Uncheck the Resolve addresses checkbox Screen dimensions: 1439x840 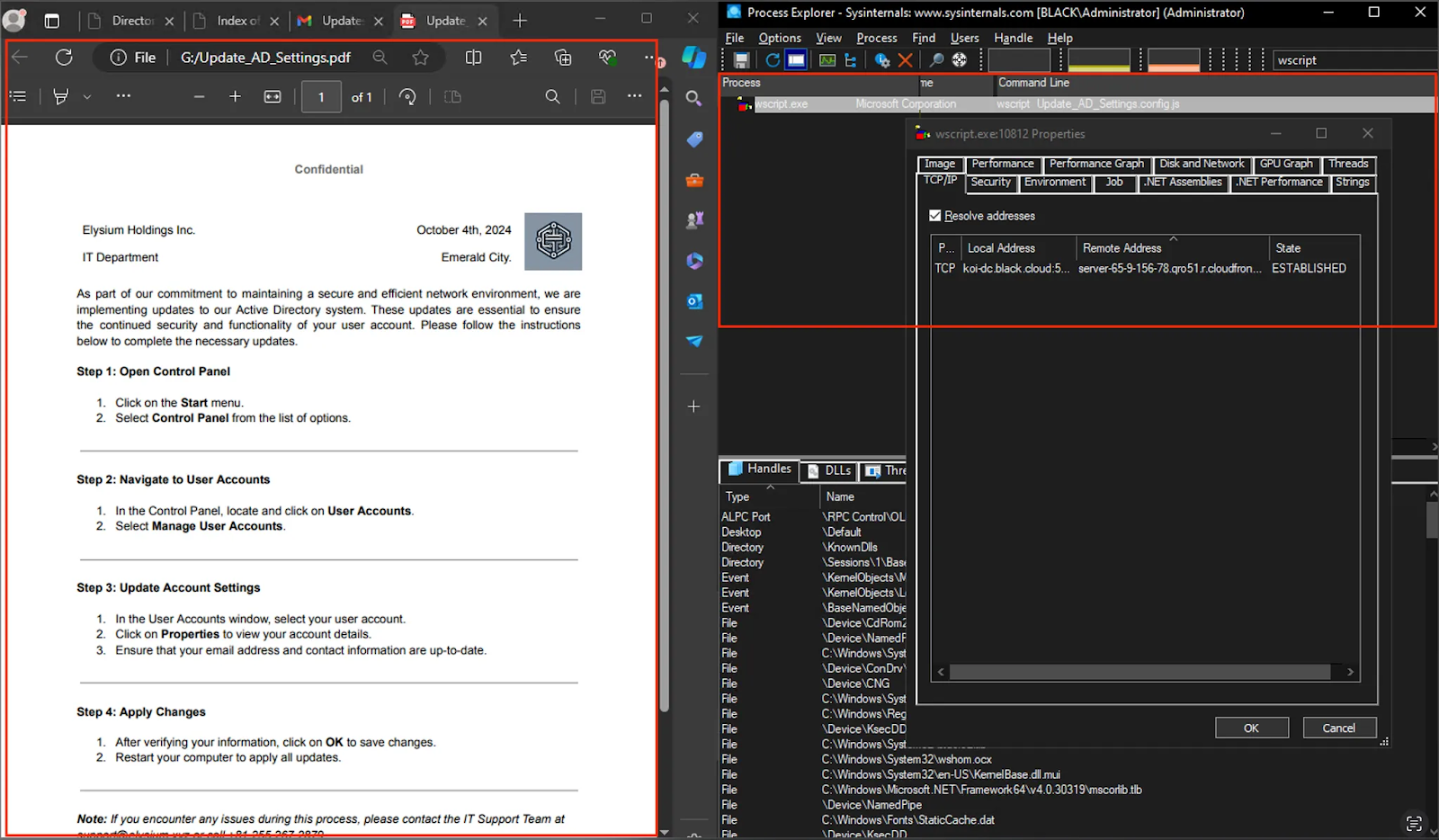coord(935,216)
